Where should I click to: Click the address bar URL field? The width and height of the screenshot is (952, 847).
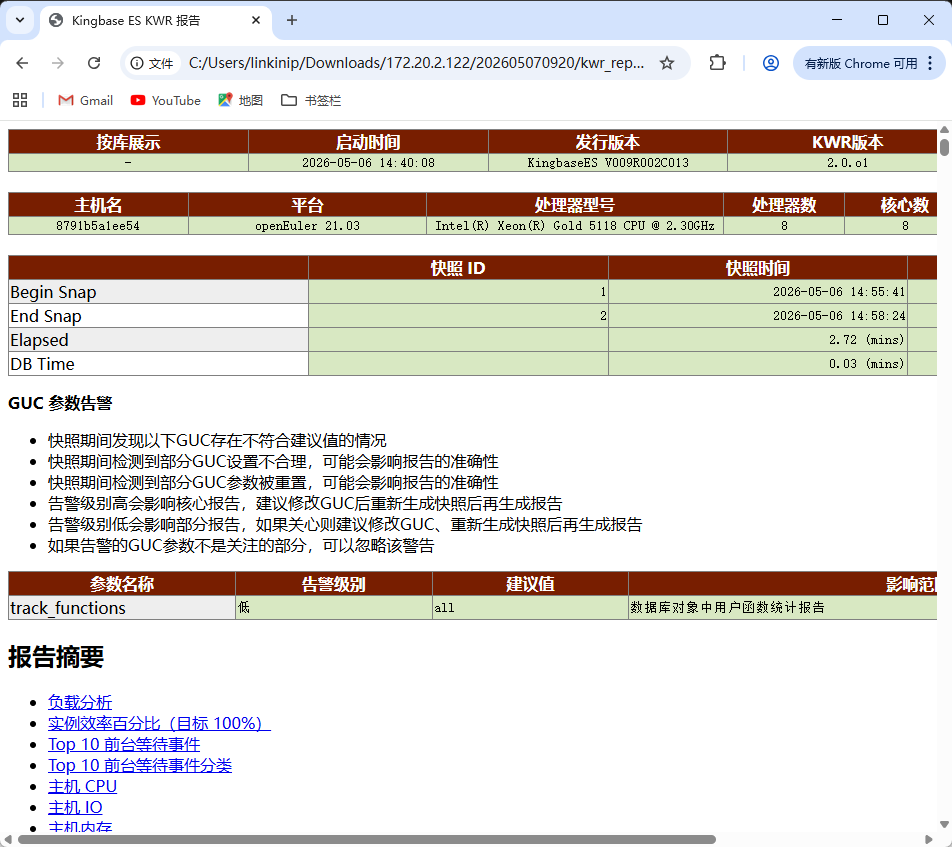(x=416, y=63)
